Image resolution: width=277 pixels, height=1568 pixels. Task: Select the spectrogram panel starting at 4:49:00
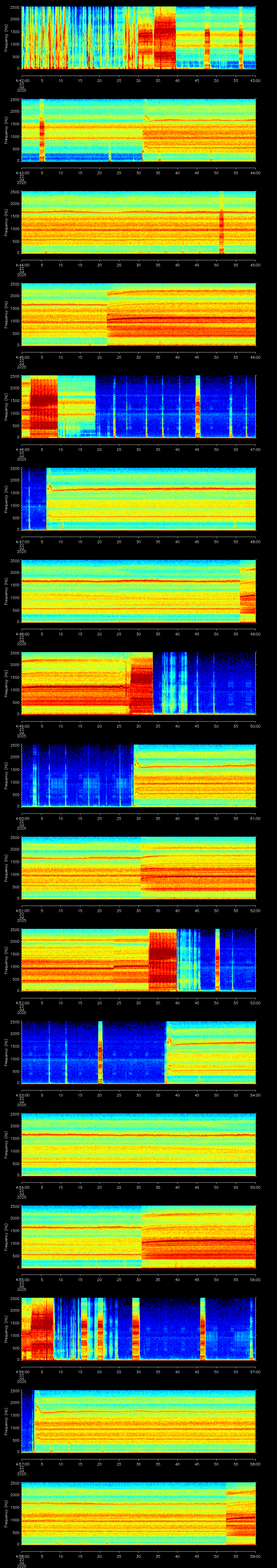pos(139,683)
